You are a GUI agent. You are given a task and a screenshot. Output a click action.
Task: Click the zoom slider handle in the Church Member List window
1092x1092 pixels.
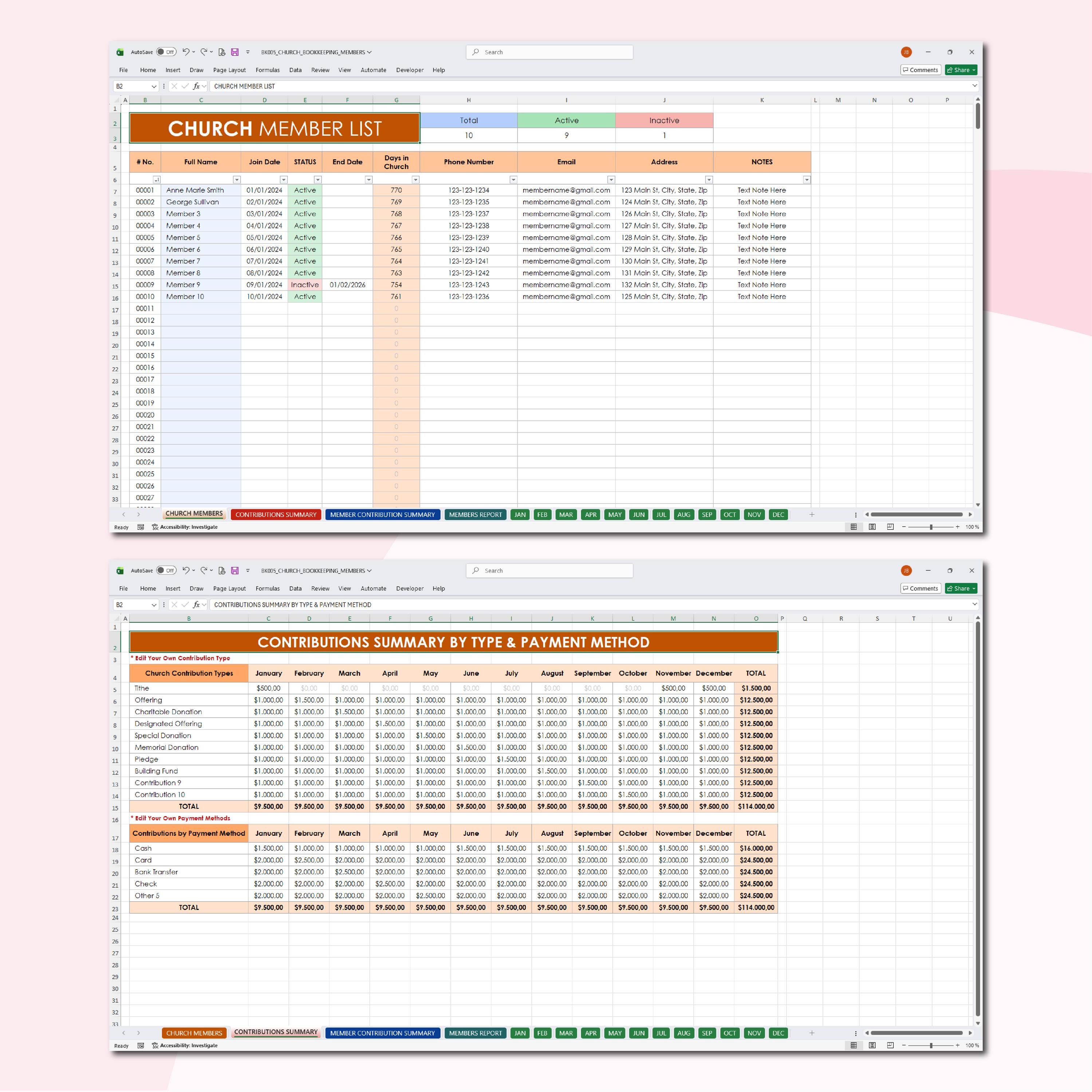(x=931, y=527)
